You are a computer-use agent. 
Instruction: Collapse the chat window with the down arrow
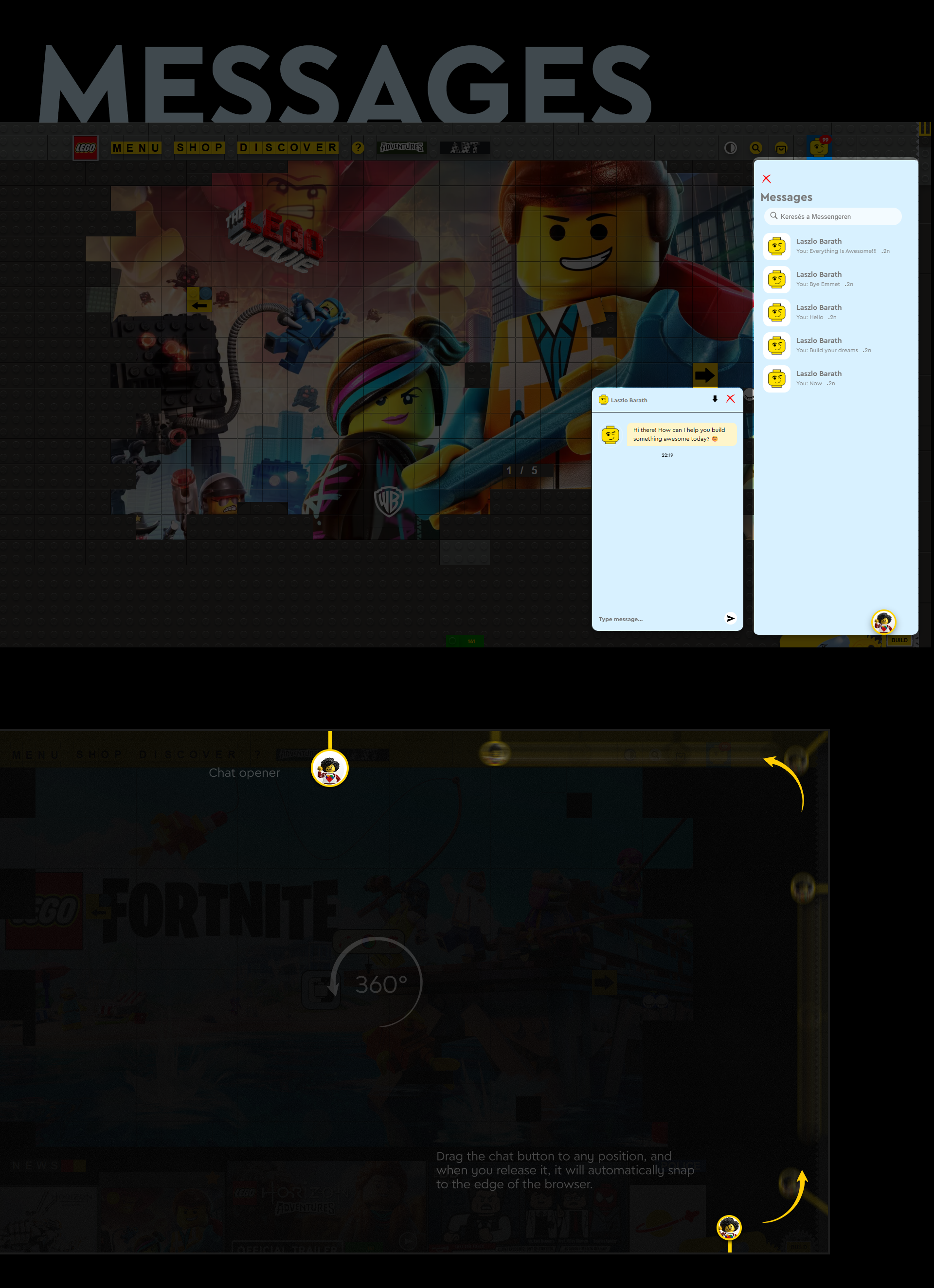pos(714,399)
